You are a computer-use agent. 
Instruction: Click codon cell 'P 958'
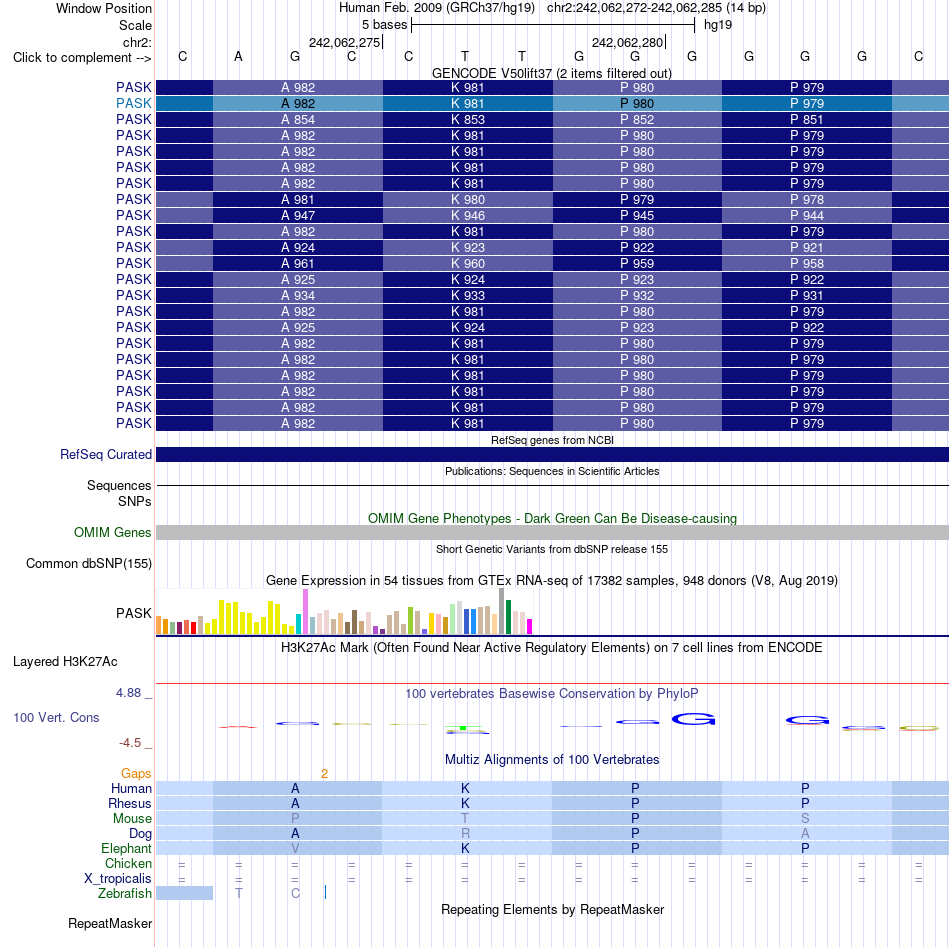tap(807, 264)
